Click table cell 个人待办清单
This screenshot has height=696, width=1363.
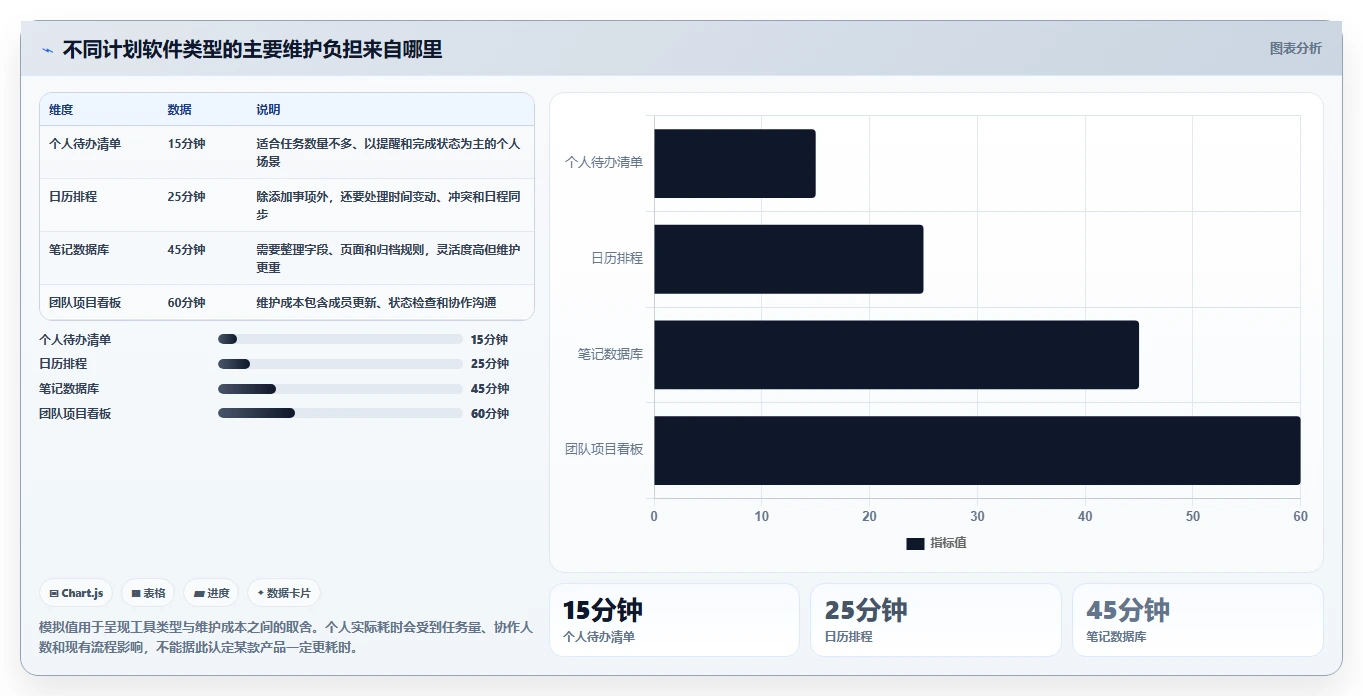pyautogui.click(x=85, y=144)
